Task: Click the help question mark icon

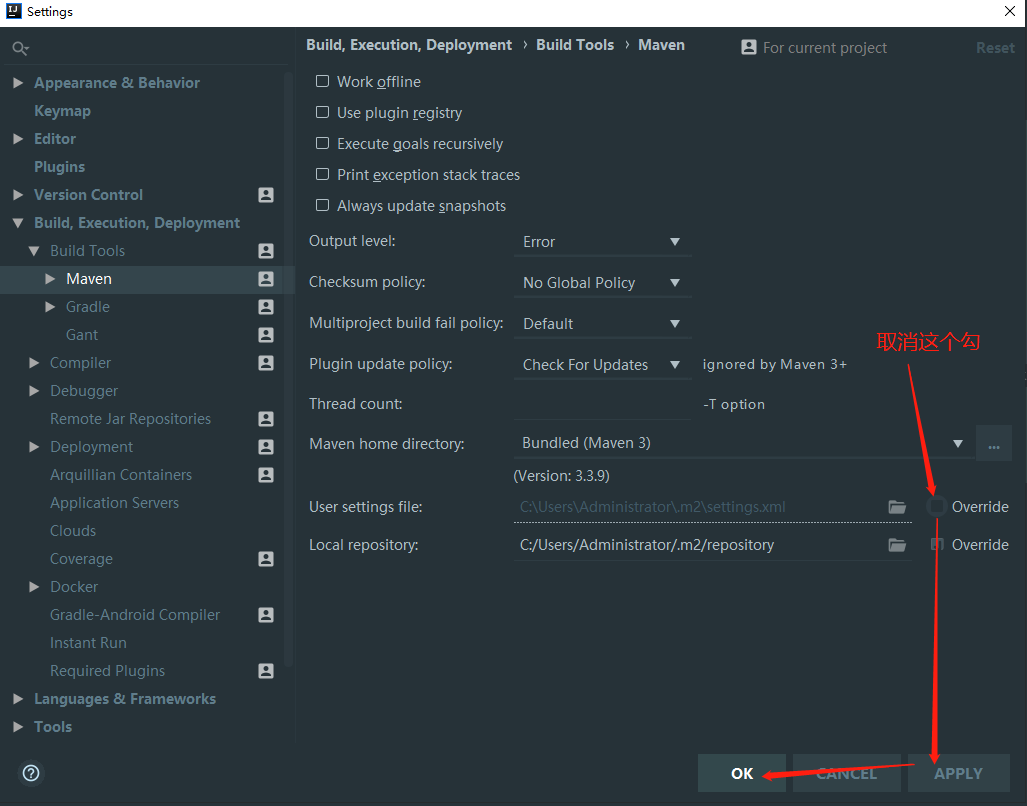Action: click(30, 773)
